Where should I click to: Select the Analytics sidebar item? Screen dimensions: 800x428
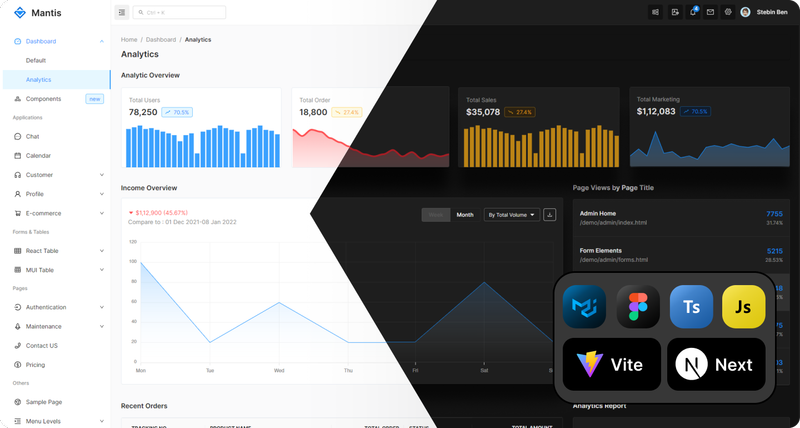click(x=57, y=80)
